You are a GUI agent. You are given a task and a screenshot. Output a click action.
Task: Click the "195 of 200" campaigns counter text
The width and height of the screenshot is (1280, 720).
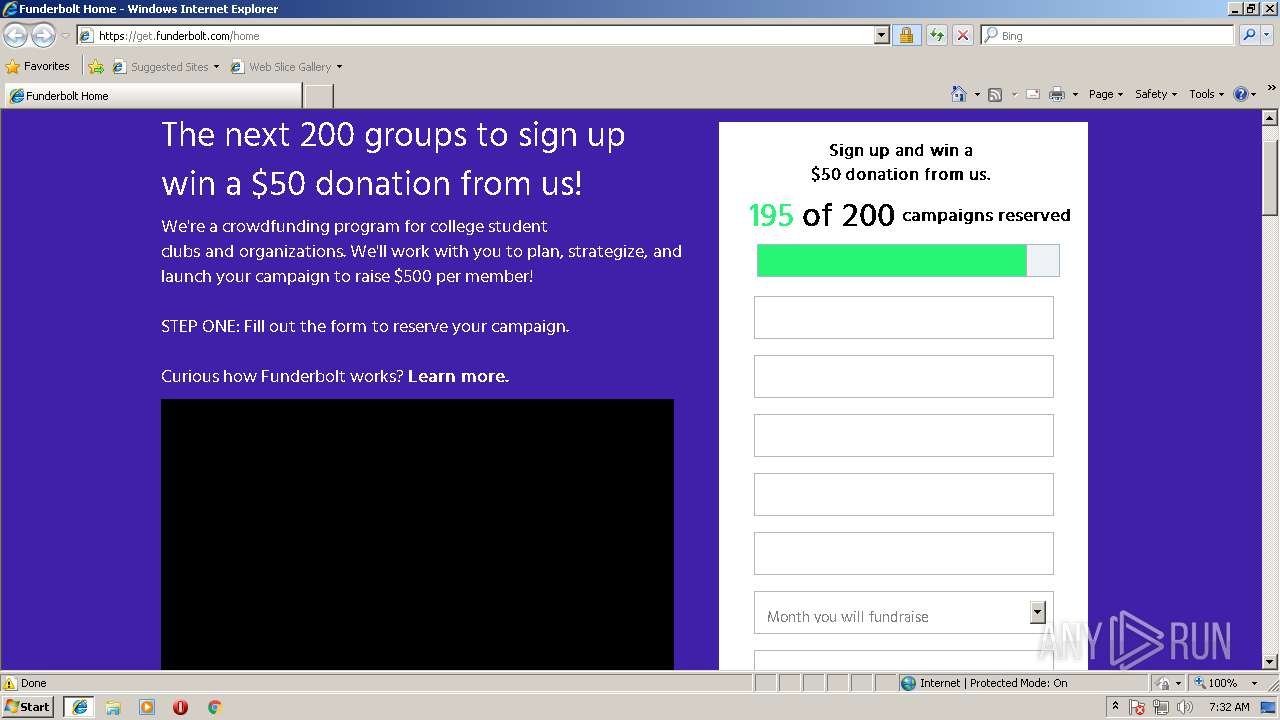click(x=822, y=215)
